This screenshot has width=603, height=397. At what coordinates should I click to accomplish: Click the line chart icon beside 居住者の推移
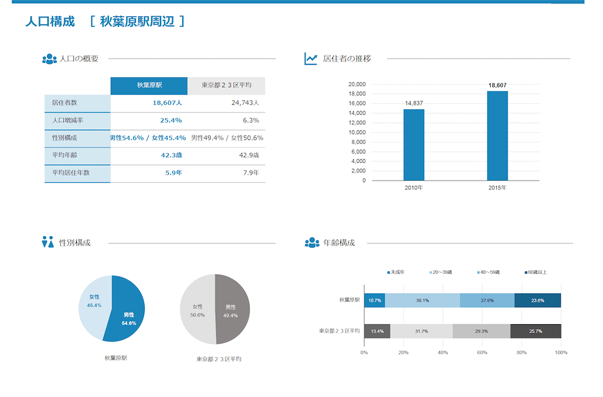pos(311,59)
